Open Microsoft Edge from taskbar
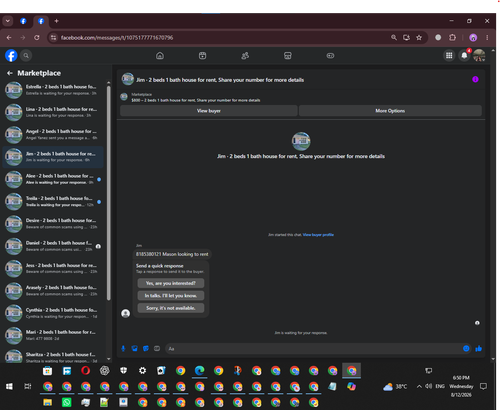Screen dimensions: 500x410 click(x=200, y=371)
